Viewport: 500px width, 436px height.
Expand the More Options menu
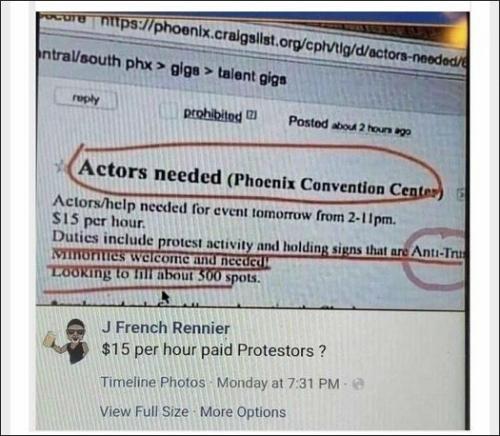point(243,412)
